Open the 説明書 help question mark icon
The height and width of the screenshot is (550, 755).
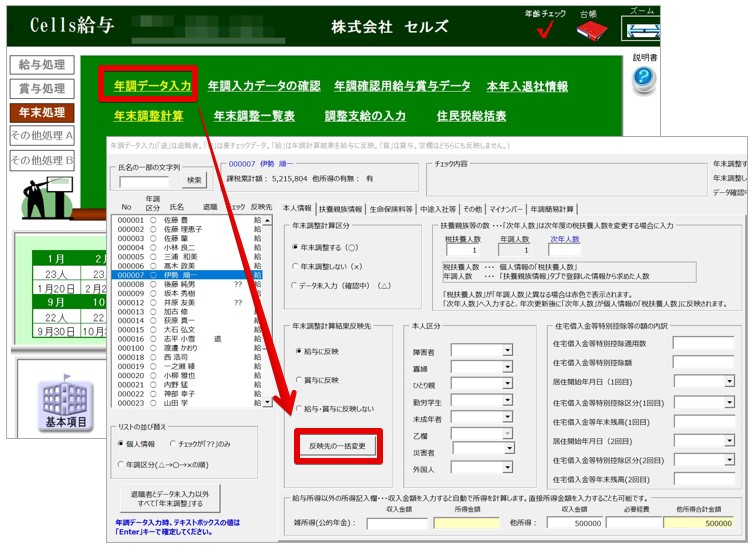[644, 77]
